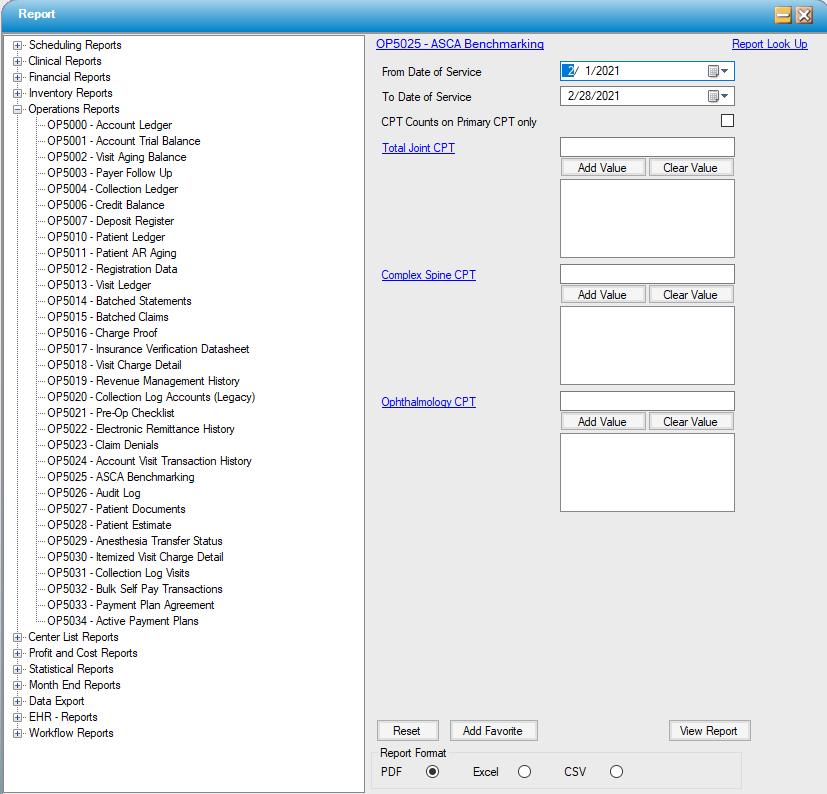This screenshot has width=827, height=794.
Task: Expand Financial Reports tree node
Action: [x=18, y=77]
